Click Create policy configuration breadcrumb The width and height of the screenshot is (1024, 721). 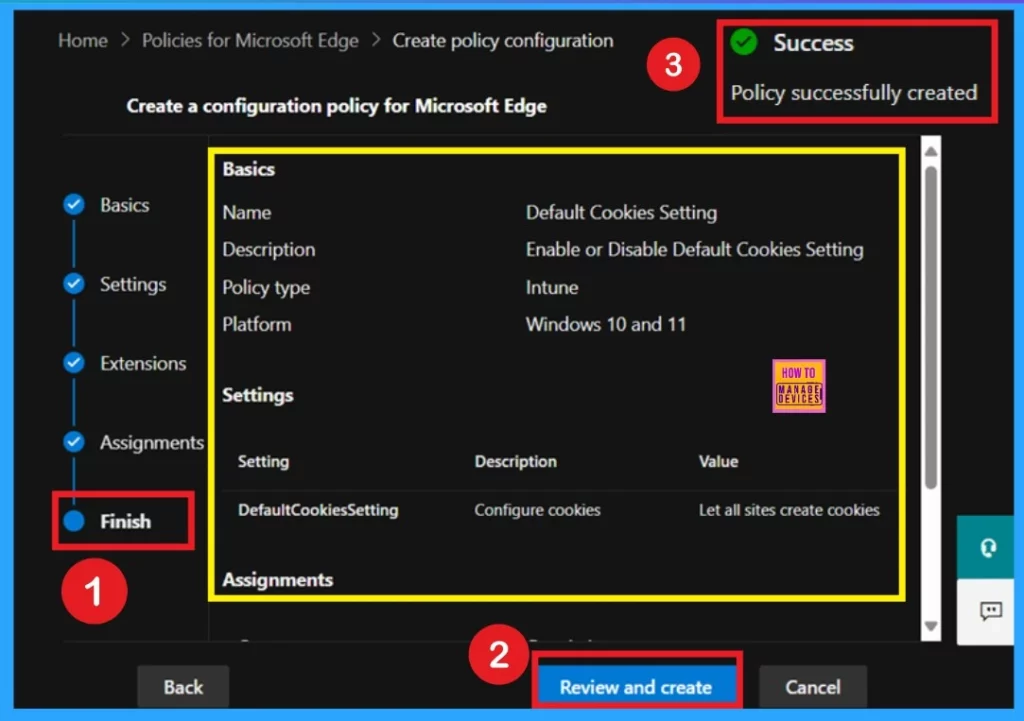tap(503, 40)
